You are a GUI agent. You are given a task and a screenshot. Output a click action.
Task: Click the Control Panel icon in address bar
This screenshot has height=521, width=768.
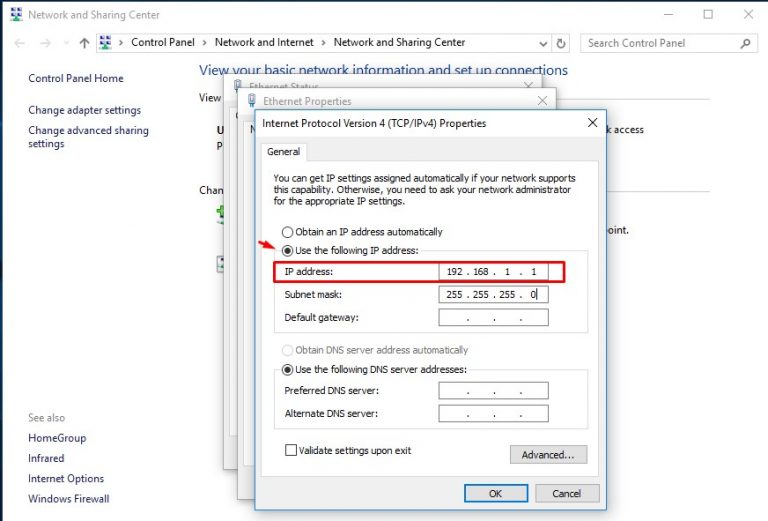[105, 43]
